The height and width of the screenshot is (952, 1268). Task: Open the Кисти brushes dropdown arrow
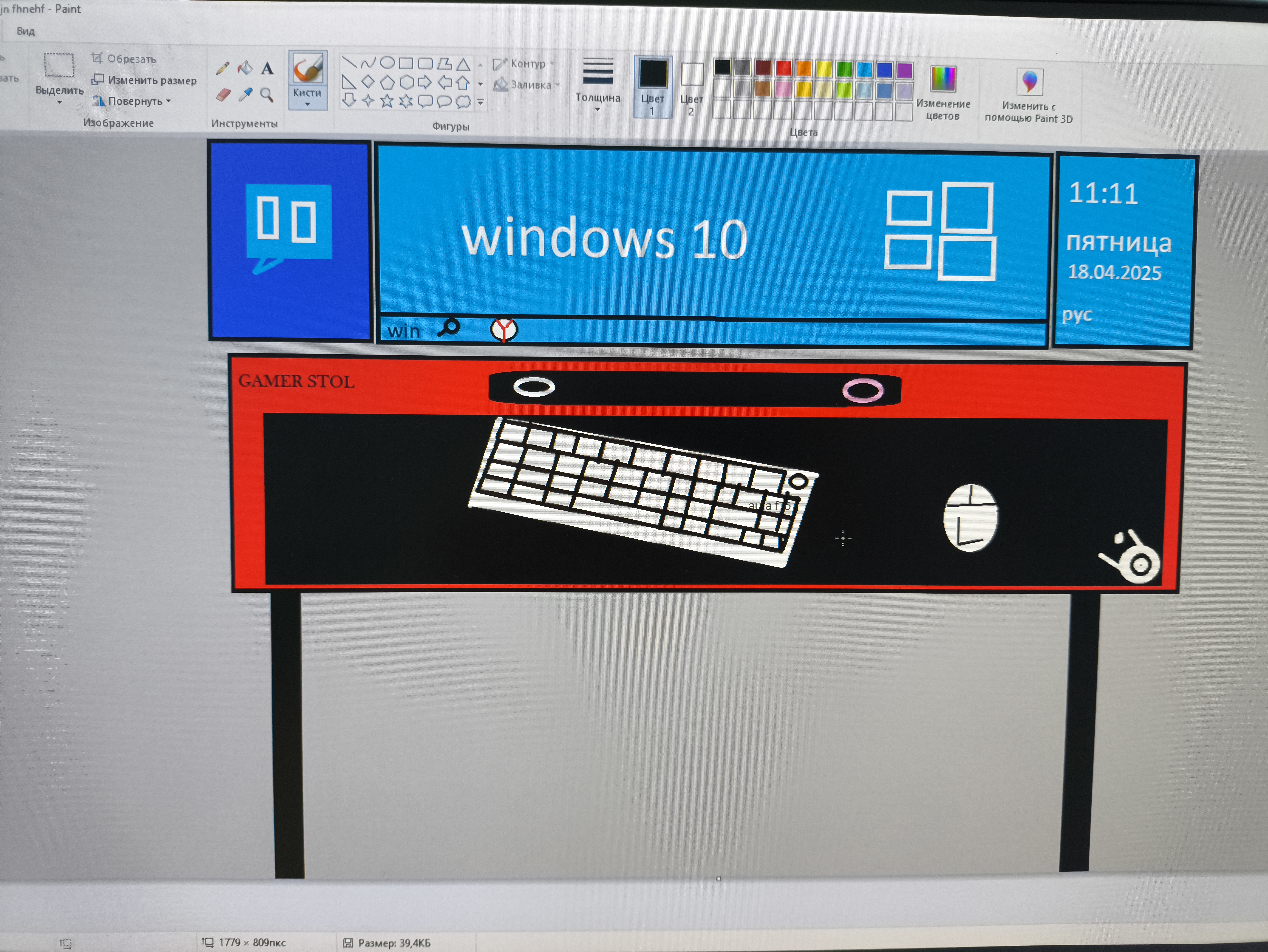(308, 104)
